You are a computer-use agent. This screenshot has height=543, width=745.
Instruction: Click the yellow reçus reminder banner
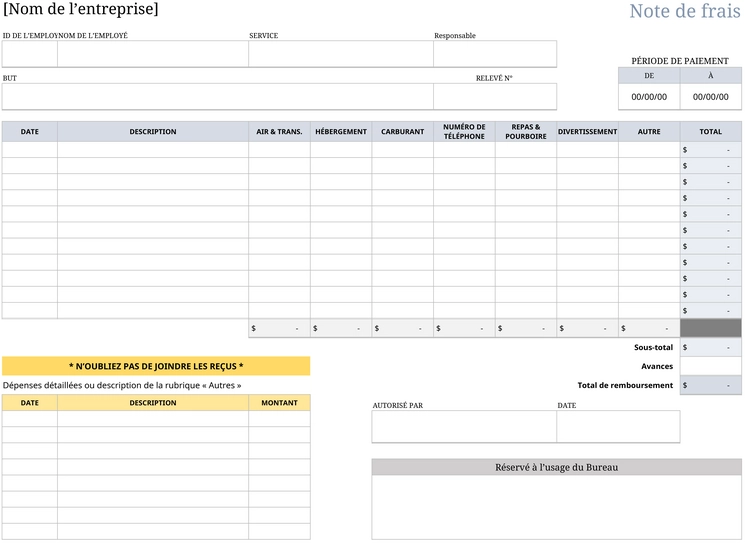click(156, 366)
